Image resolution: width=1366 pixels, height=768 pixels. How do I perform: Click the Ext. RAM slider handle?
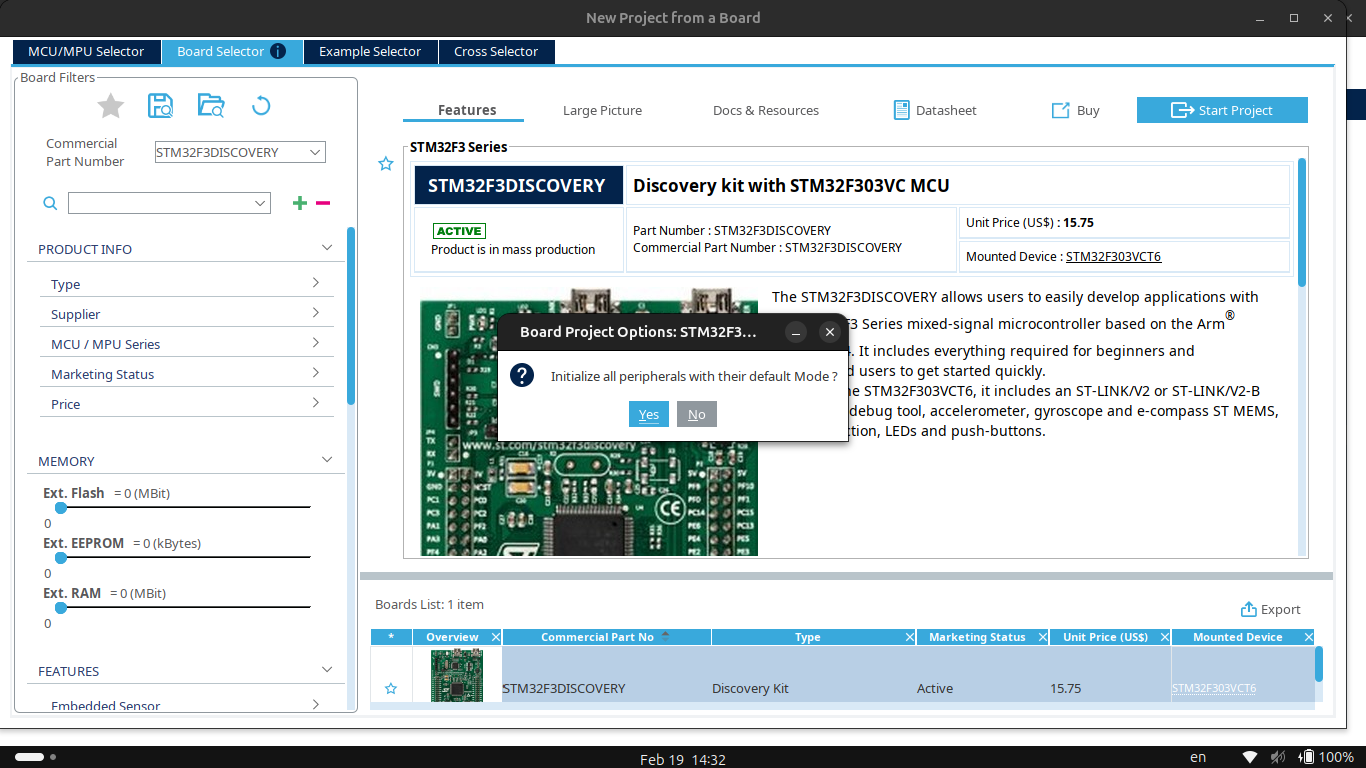60,608
